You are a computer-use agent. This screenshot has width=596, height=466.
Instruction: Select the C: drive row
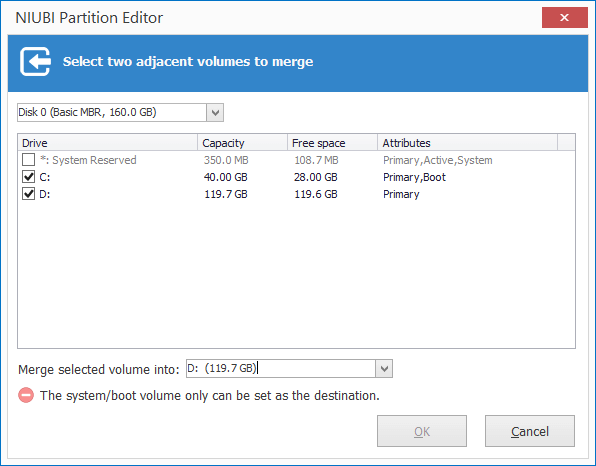tap(296, 177)
